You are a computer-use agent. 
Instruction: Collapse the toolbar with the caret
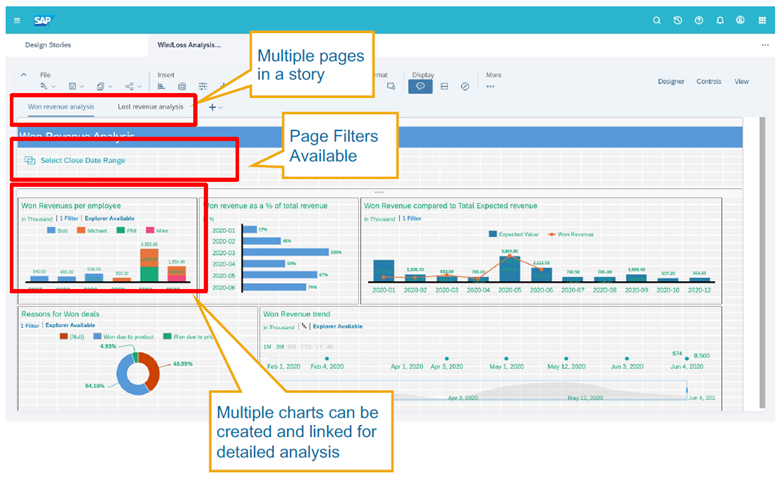[x=23, y=75]
